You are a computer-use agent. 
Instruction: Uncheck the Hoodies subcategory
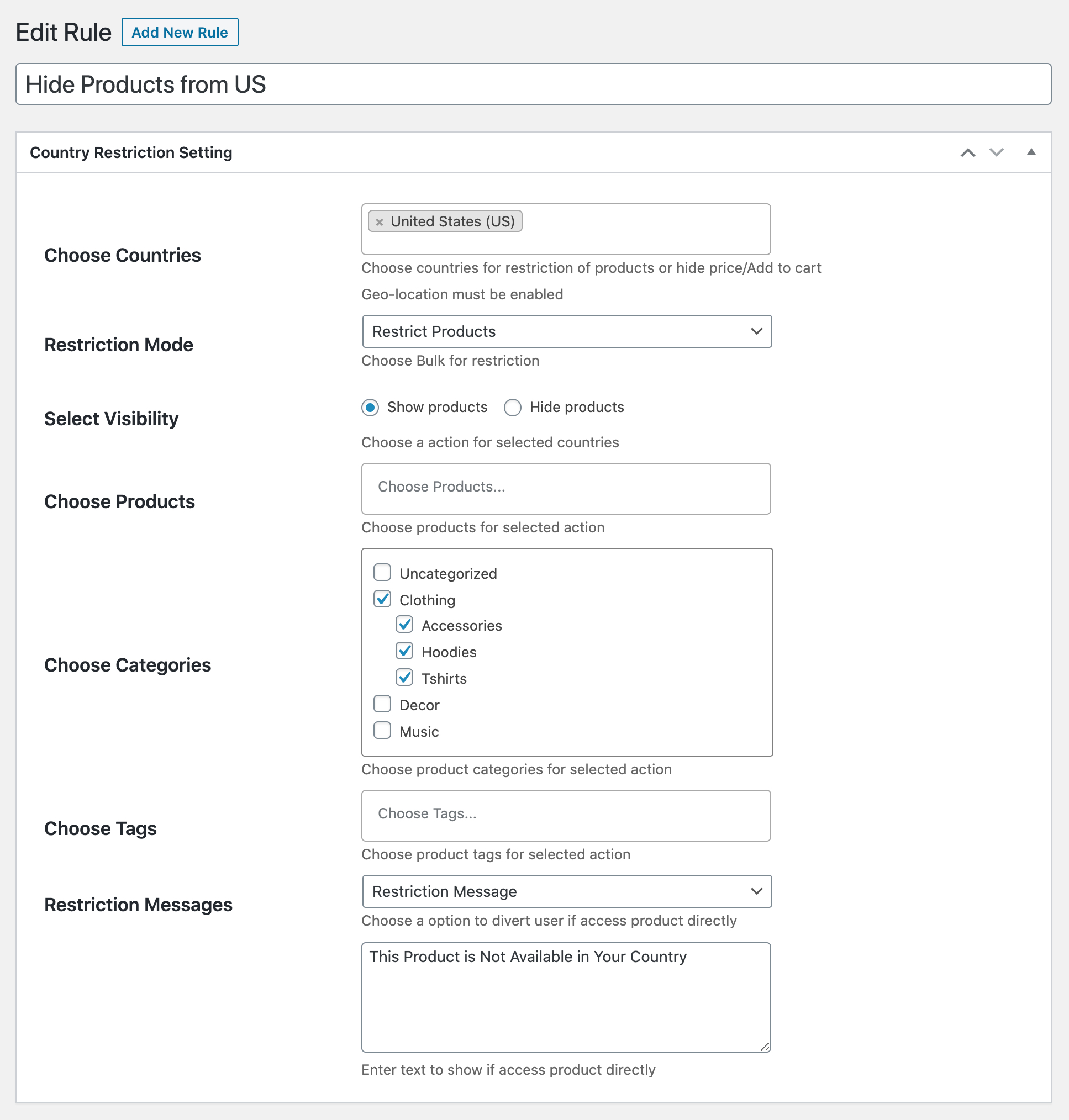tap(404, 651)
